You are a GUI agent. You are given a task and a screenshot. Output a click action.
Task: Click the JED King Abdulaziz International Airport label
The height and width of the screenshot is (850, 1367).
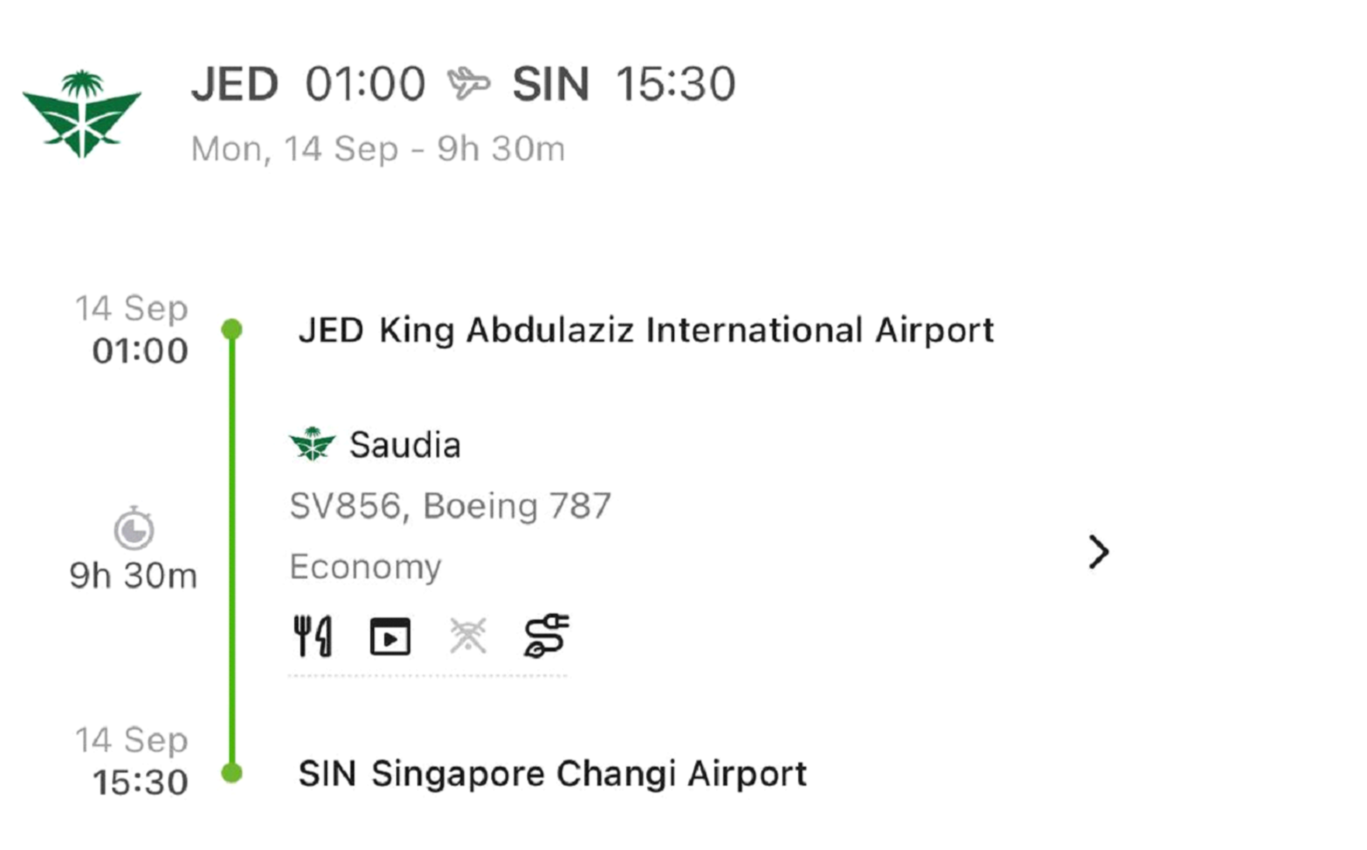[646, 330]
